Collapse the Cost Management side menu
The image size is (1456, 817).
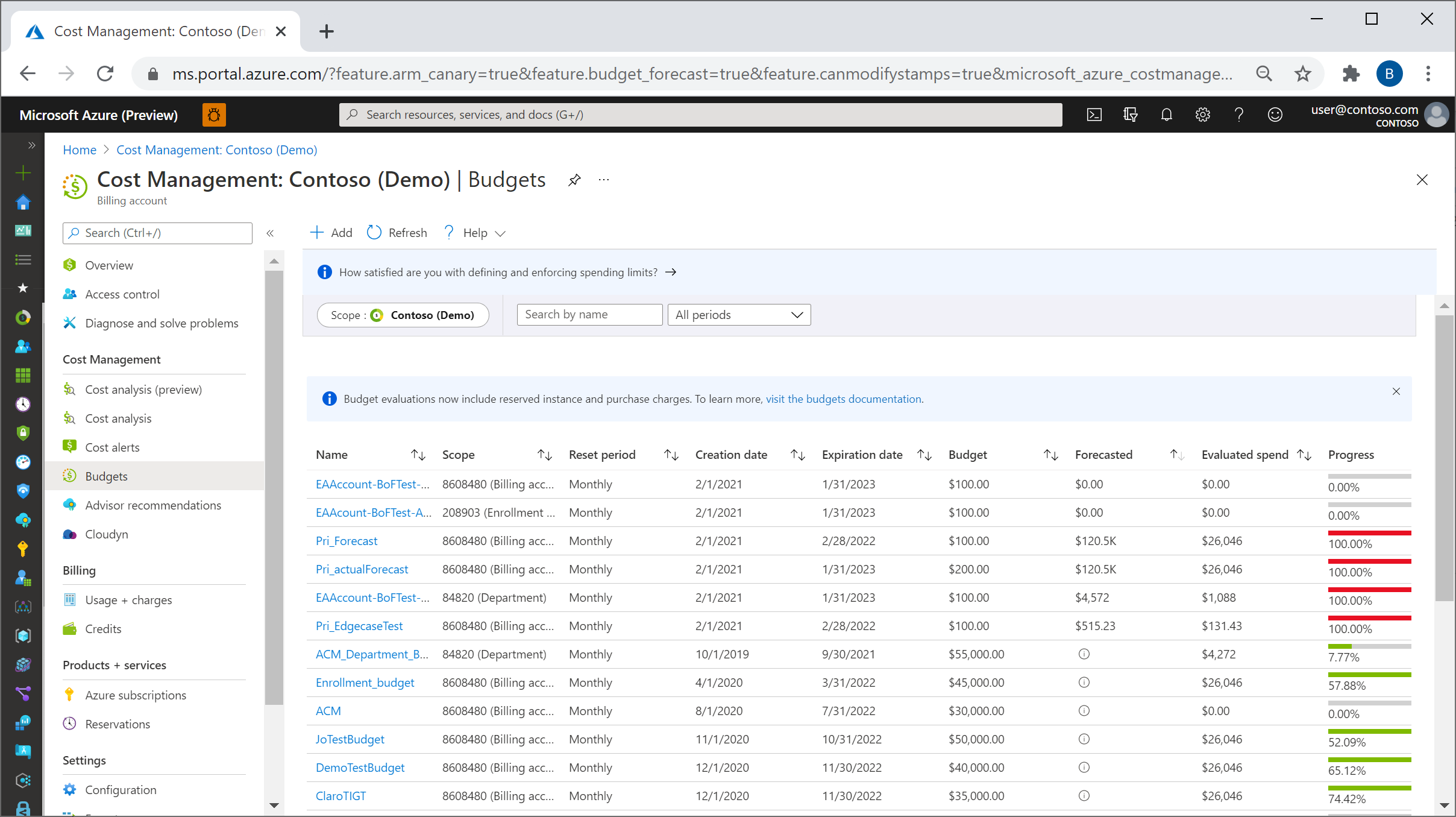(271, 233)
